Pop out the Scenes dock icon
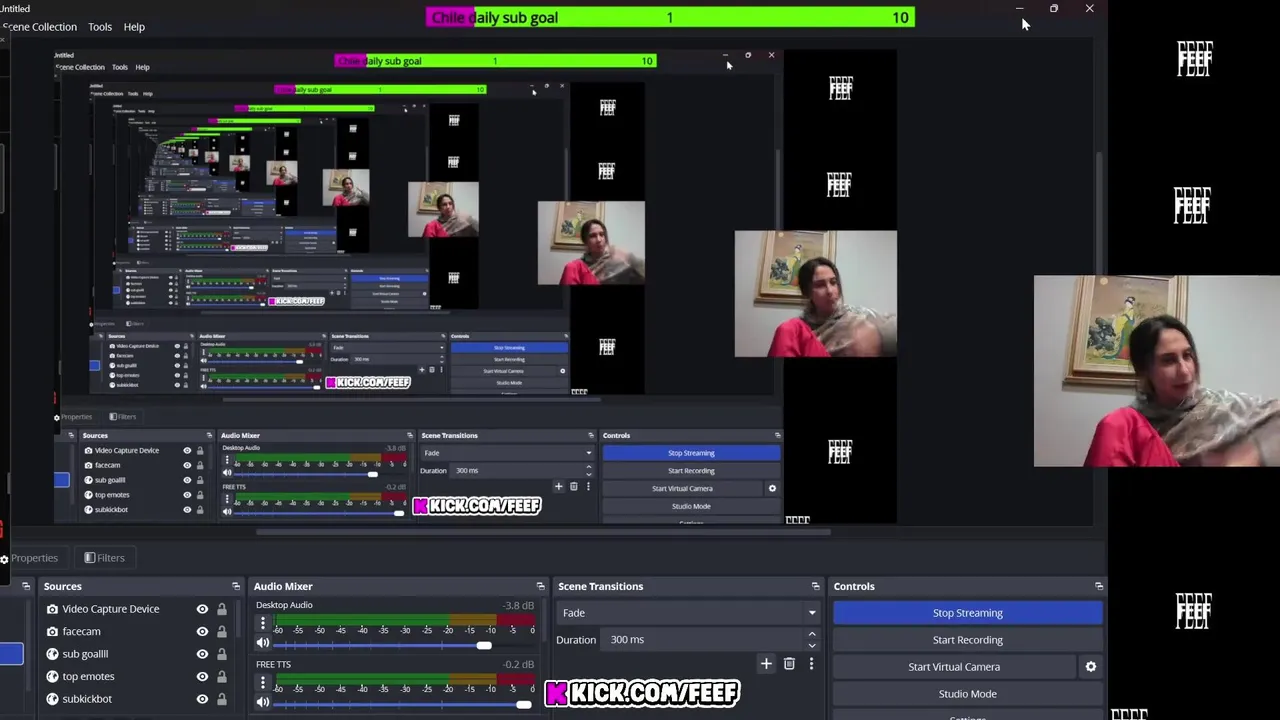This screenshot has width=1280, height=720. pyautogui.click(x=26, y=586)
